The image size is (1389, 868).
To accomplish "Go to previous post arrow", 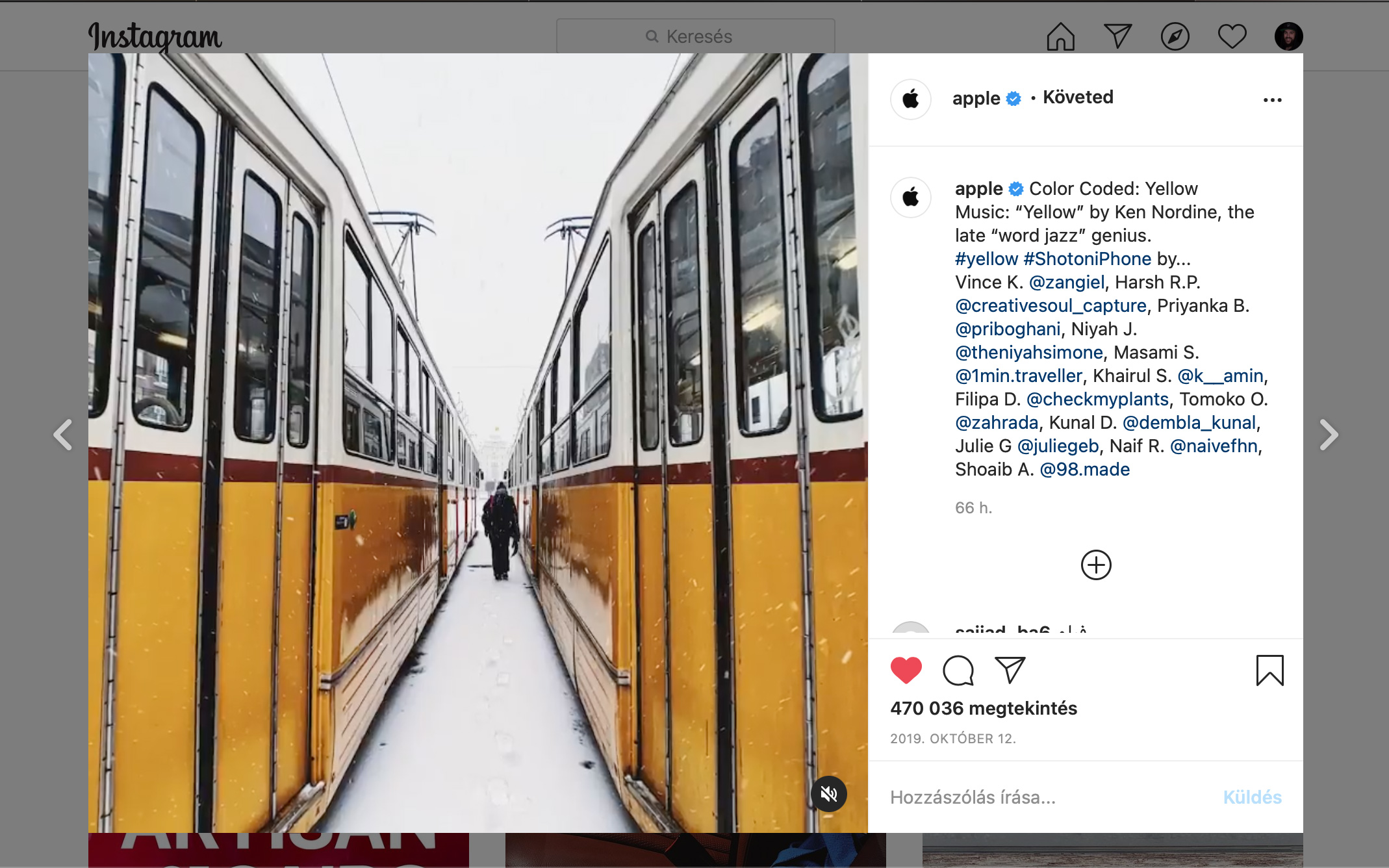I will coord(63,435).
